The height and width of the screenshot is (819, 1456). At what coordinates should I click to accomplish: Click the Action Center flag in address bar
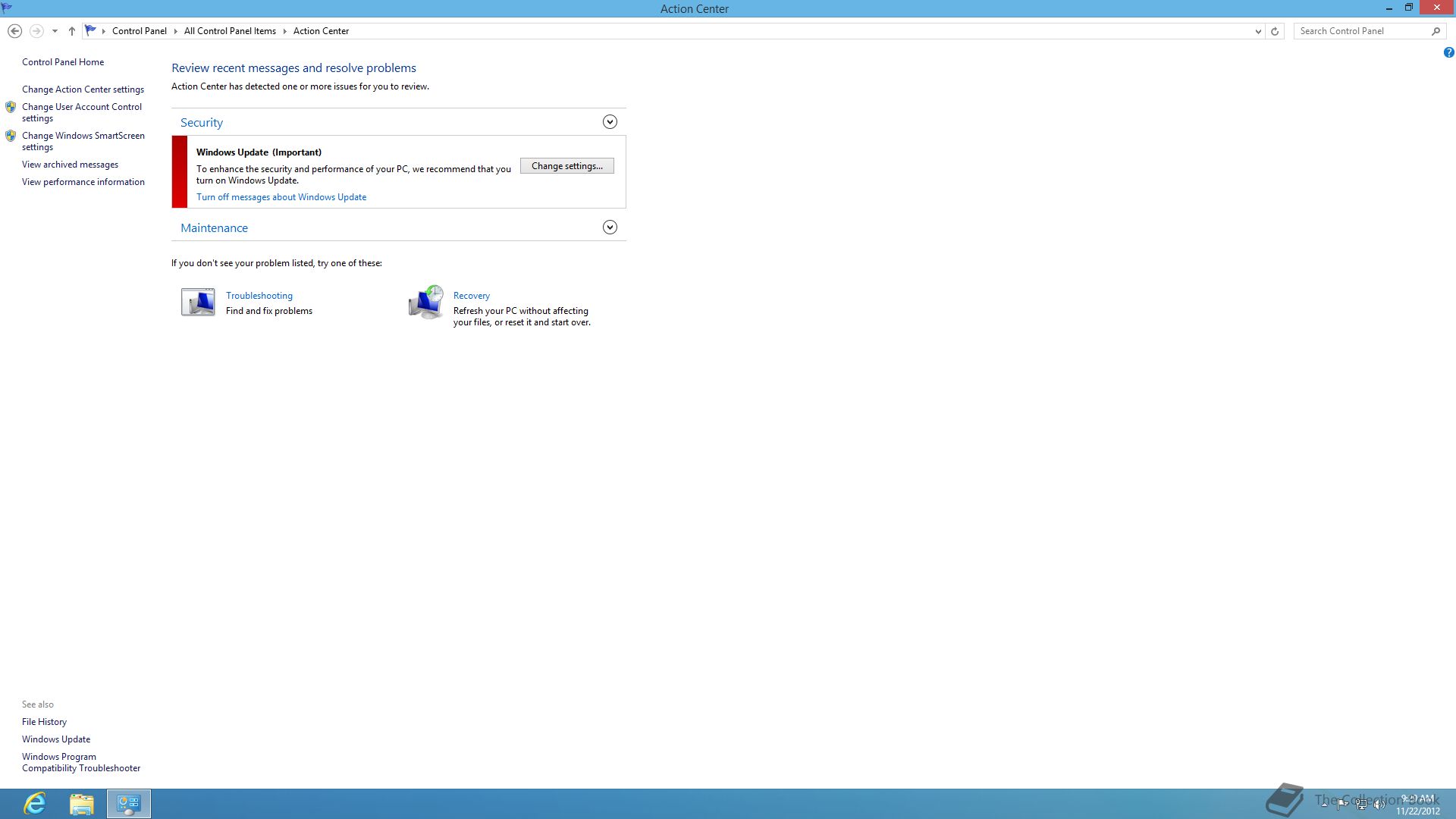point(90,30)
